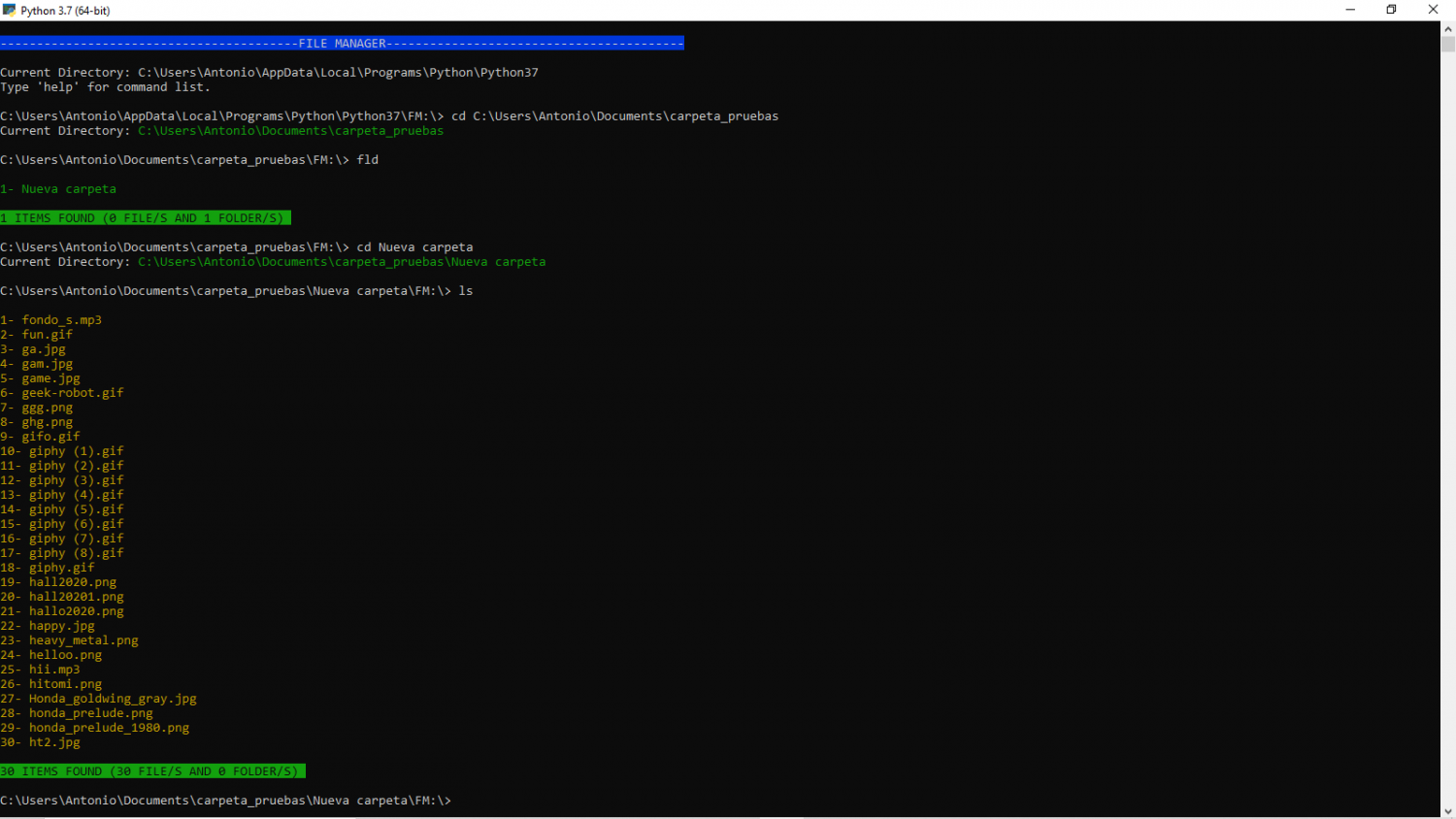Click the last command prompt line

[225, 801]
